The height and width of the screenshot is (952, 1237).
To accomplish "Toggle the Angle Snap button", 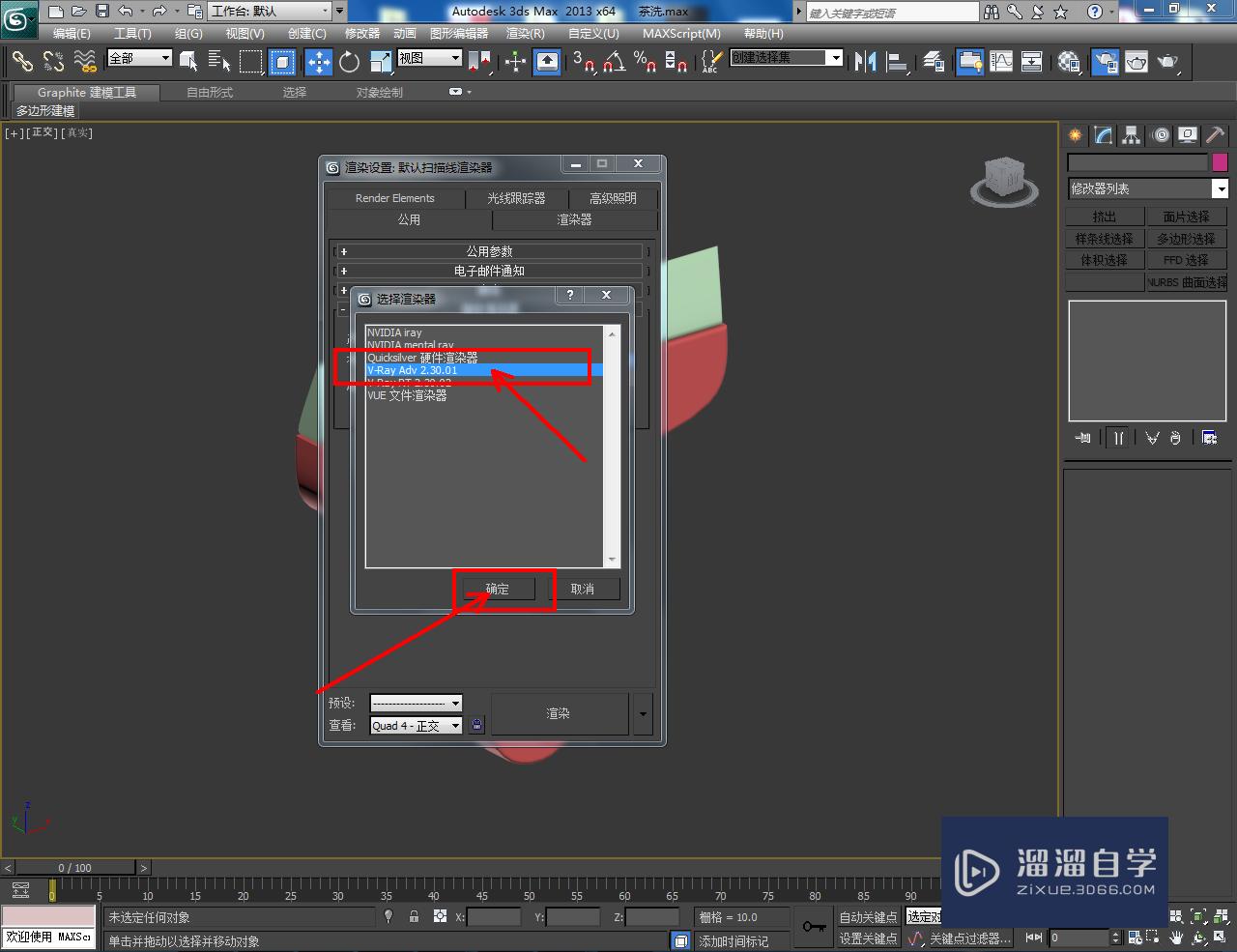I will point(615,62).
